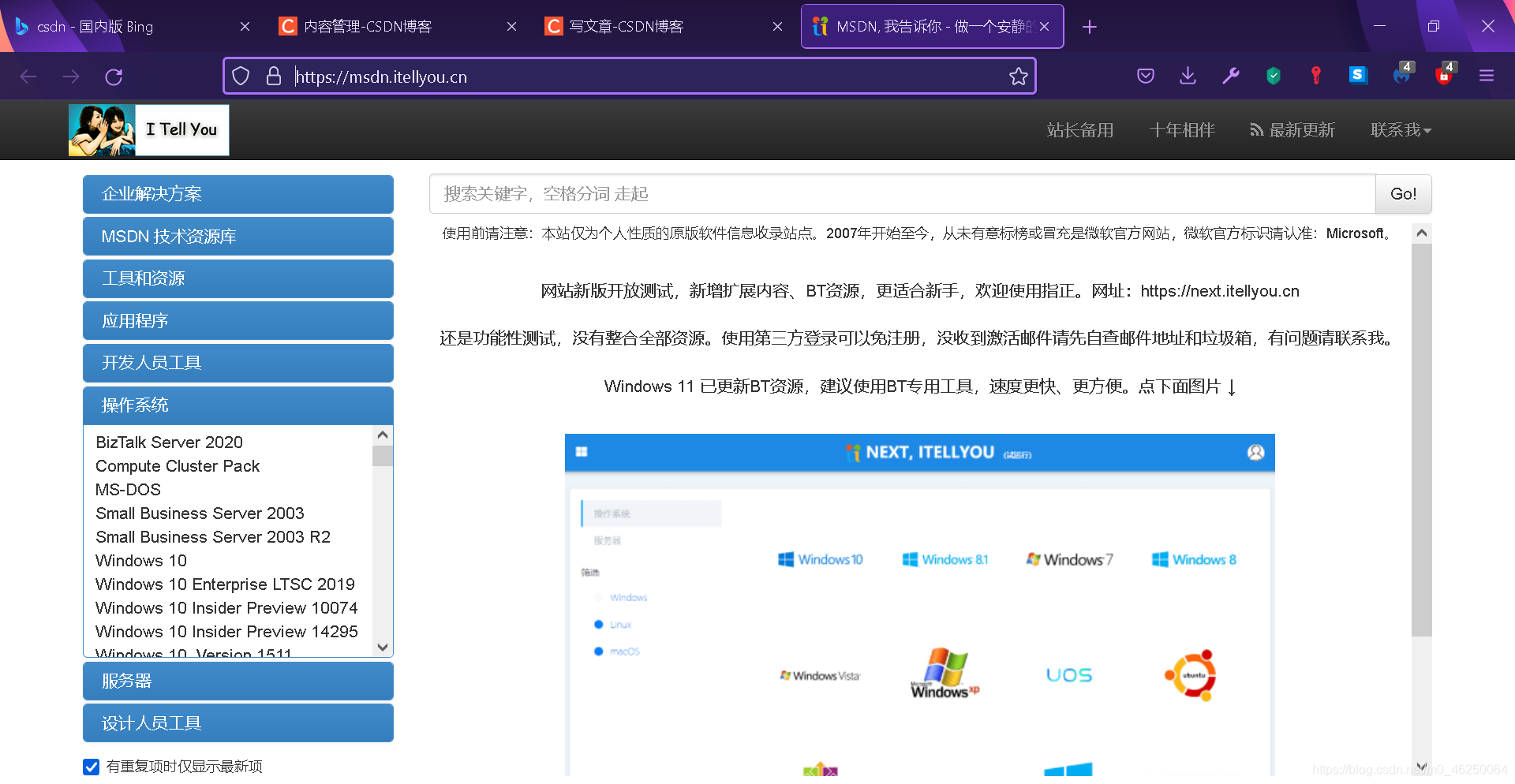Click the wrench tools icon

(x=1230, y=76)
